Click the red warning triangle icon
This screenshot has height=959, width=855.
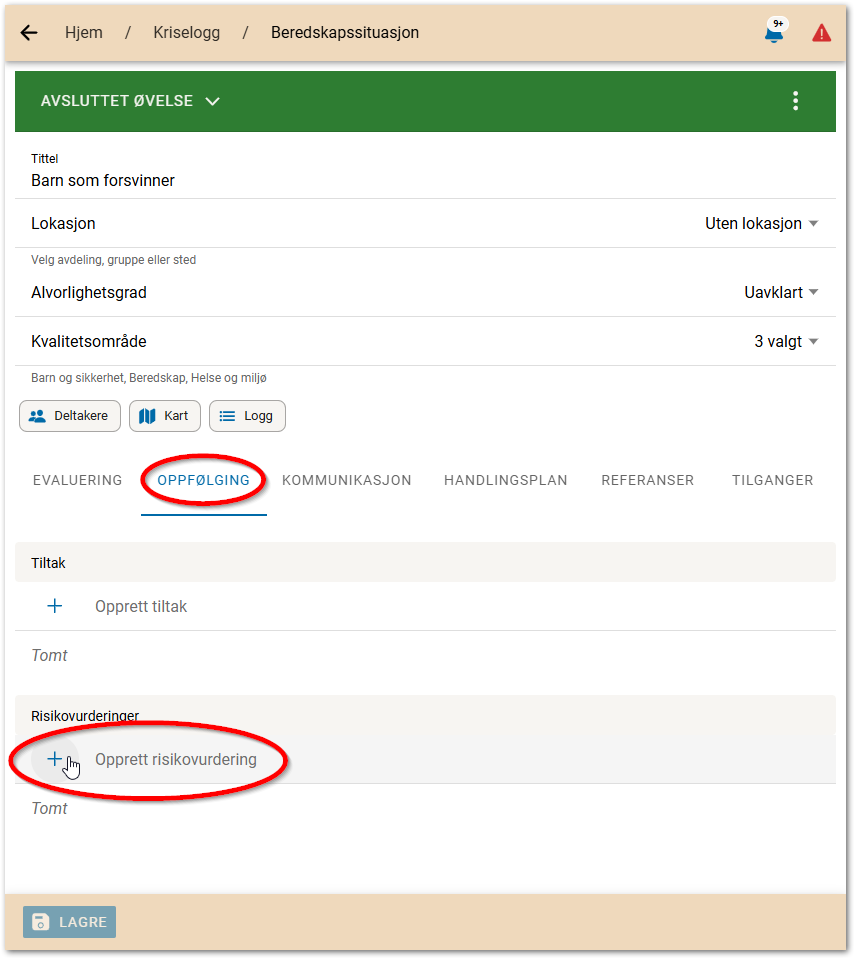tap(821, 33)
